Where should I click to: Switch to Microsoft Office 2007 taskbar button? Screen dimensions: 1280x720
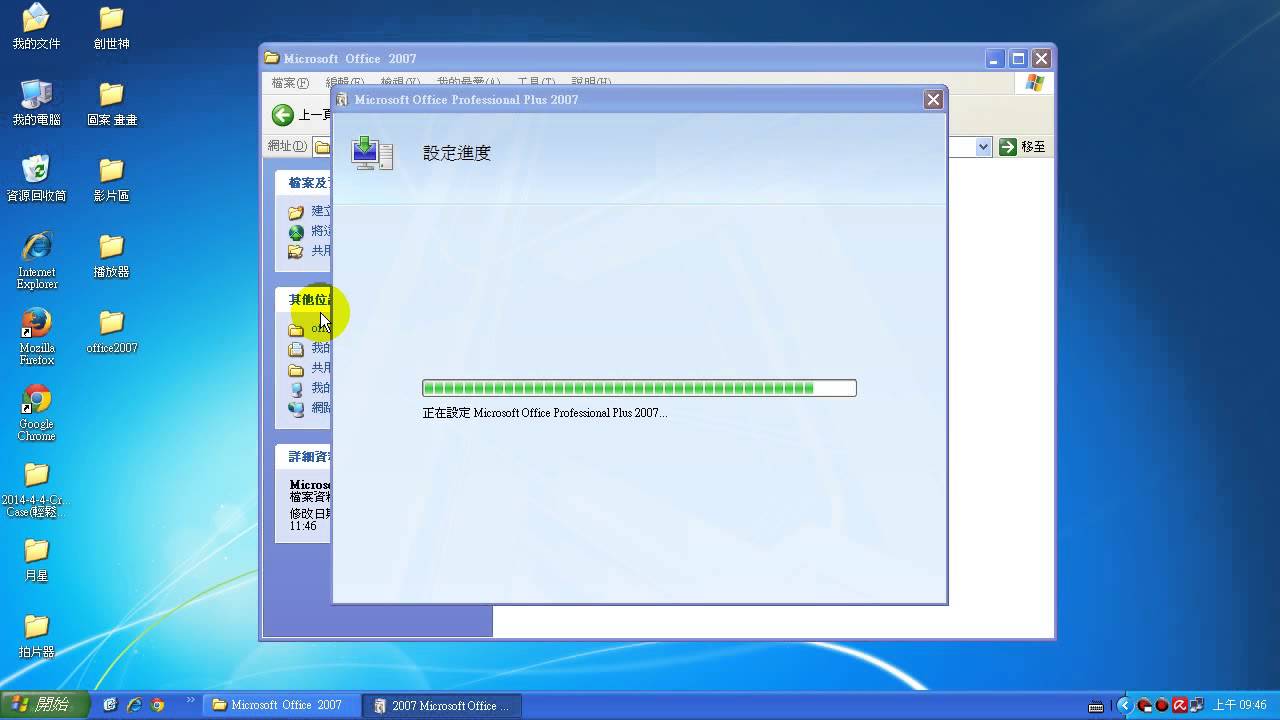(280, 705)
